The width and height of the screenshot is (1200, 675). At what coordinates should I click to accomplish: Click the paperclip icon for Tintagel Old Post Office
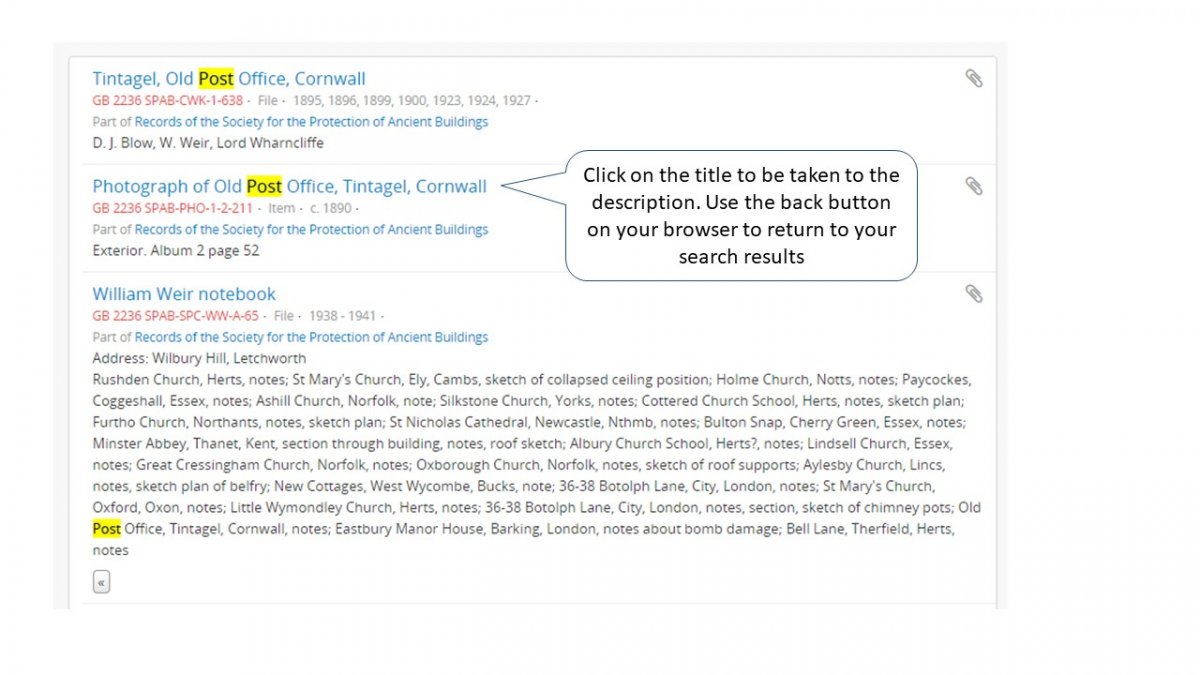tap(973, 78)
